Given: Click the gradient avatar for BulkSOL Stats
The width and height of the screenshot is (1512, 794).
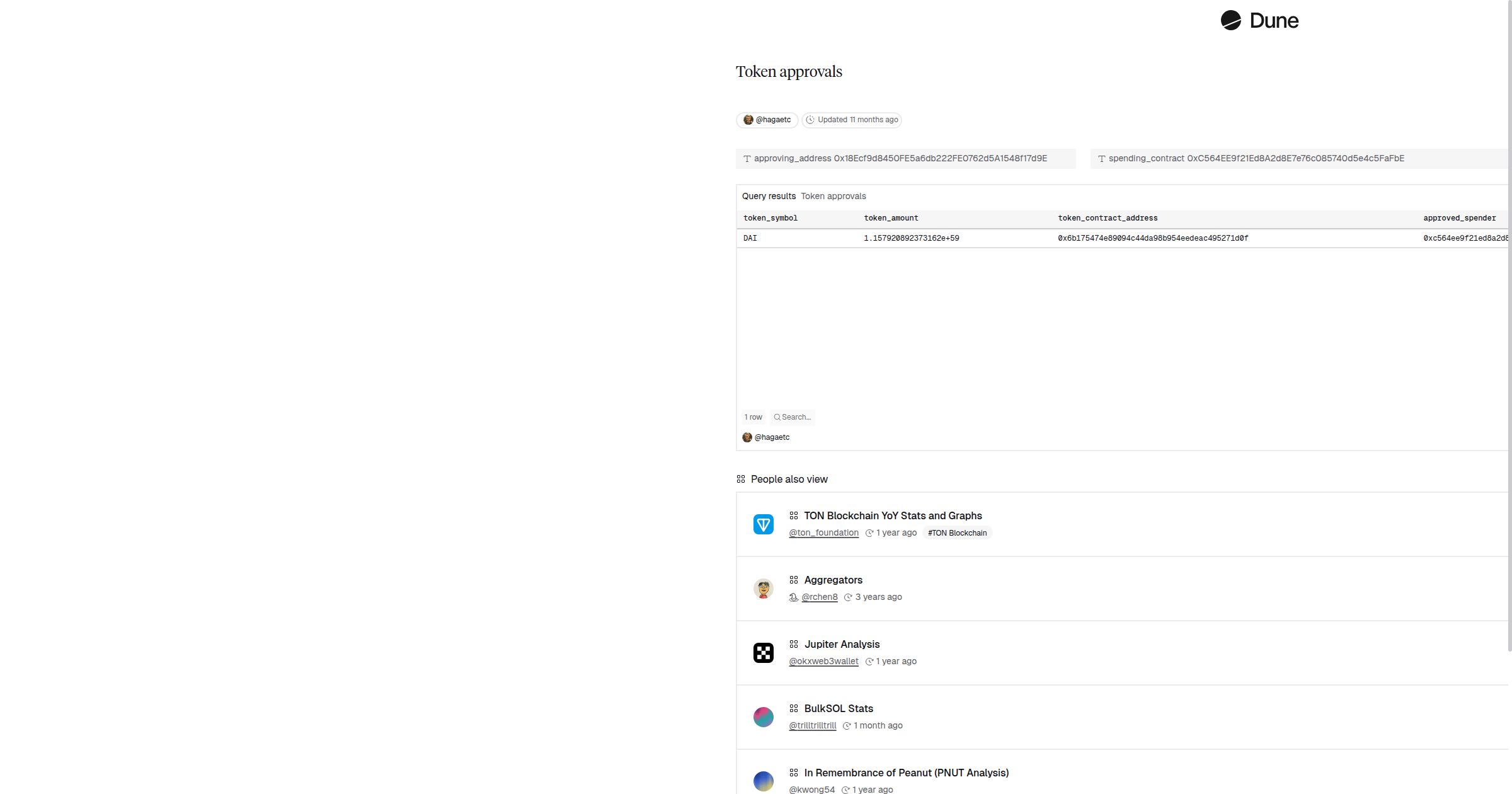Looking at the screenshot, I should [x=764, y=717].
